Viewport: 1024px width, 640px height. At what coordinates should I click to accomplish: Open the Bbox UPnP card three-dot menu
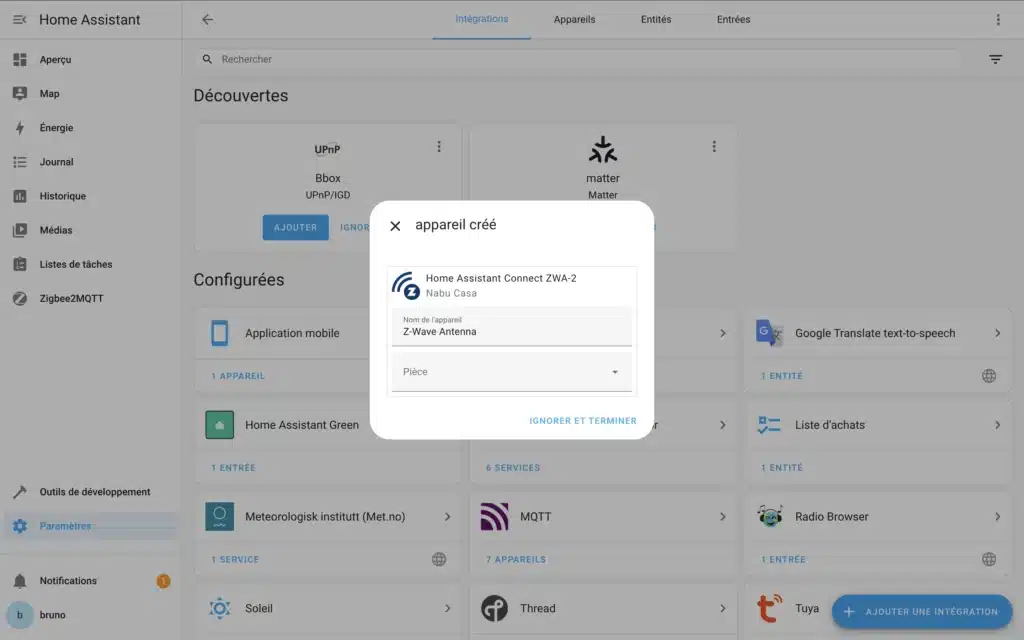point(439,146)
